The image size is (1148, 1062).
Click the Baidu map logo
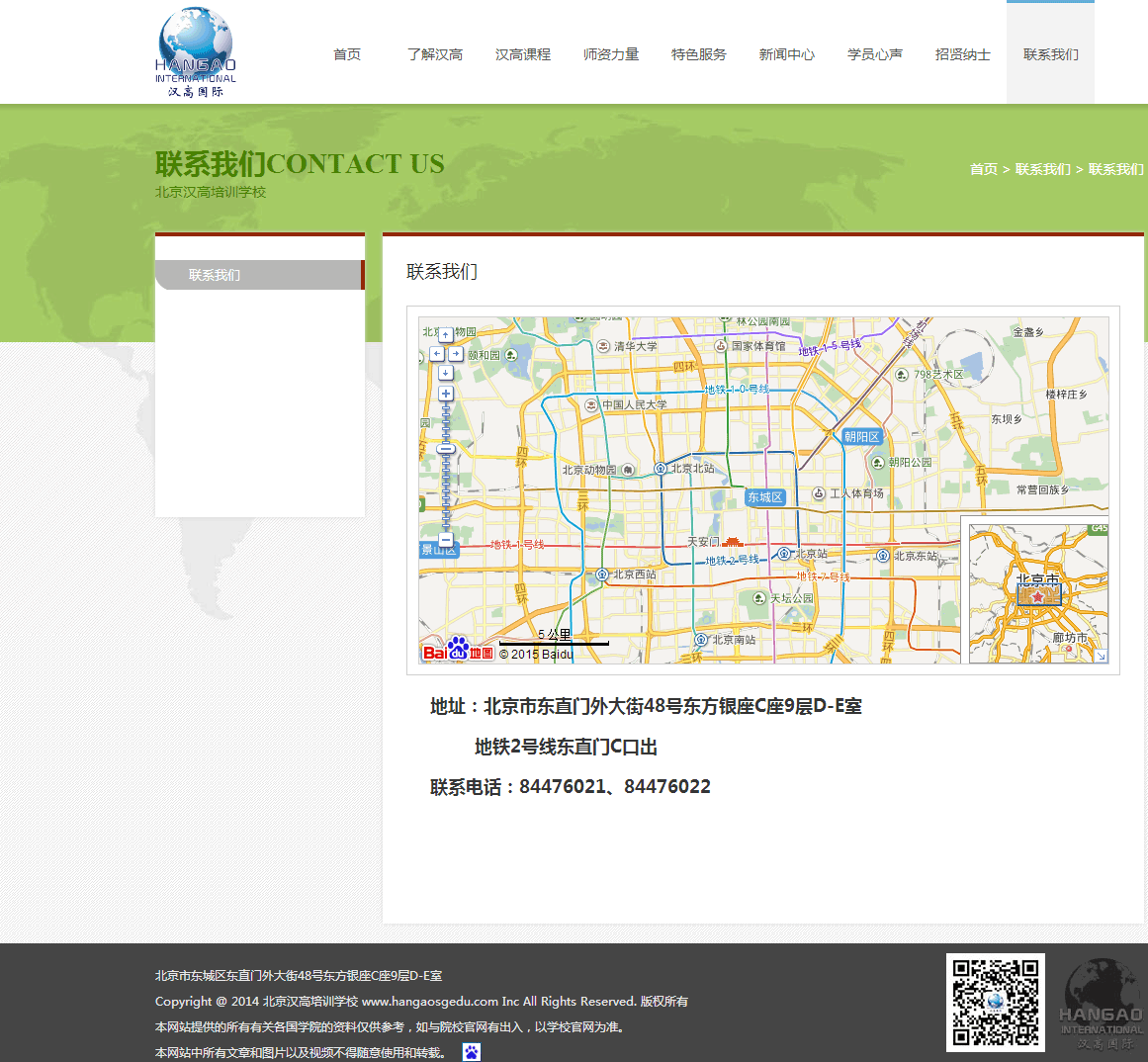[458, 650]
